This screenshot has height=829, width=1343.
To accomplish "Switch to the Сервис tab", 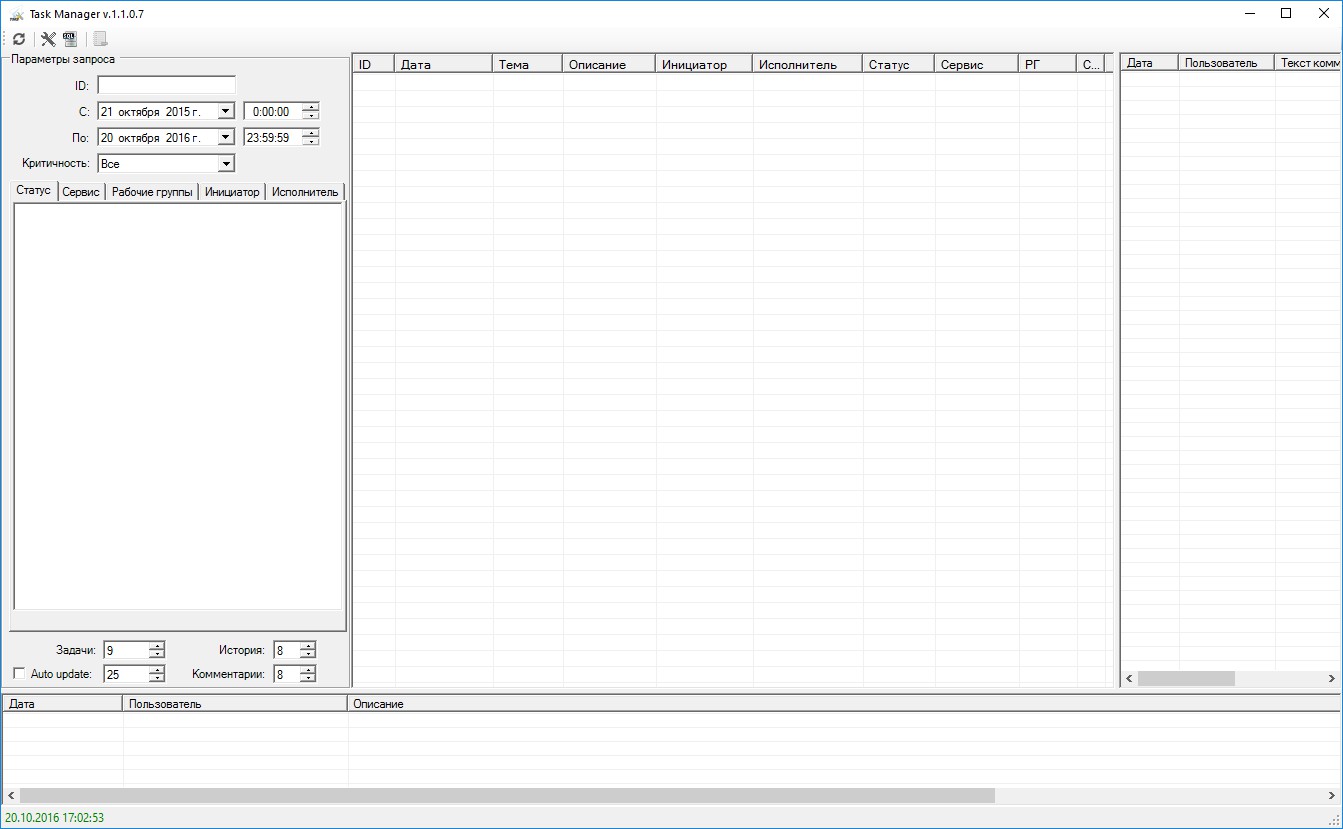I will point(81,192).
